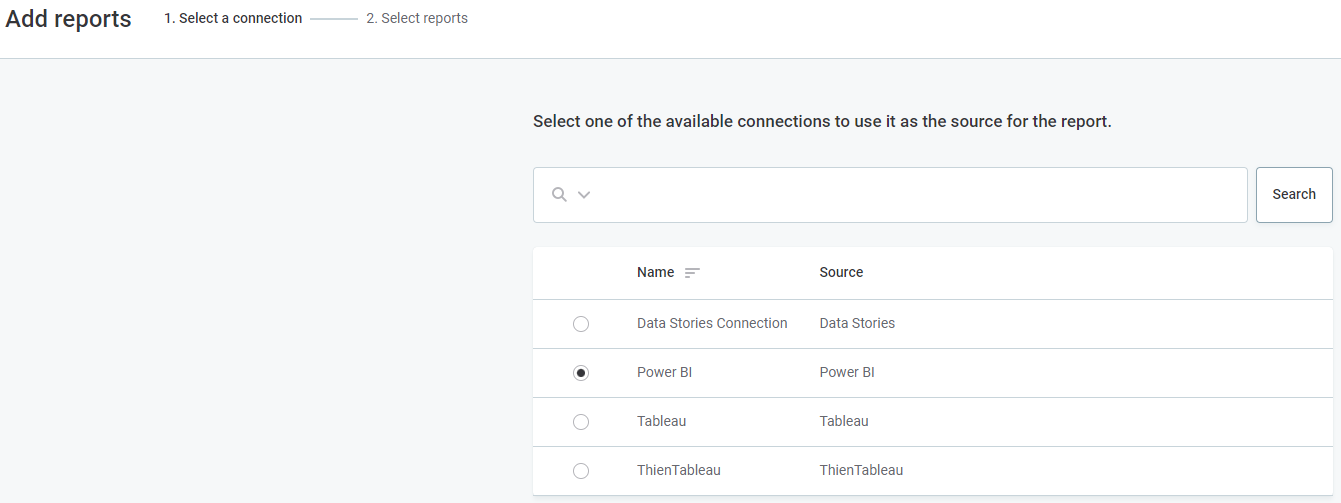Select the Power BI radio button
The height and width of the screenshot is (503, 1341).
(581, 373)
